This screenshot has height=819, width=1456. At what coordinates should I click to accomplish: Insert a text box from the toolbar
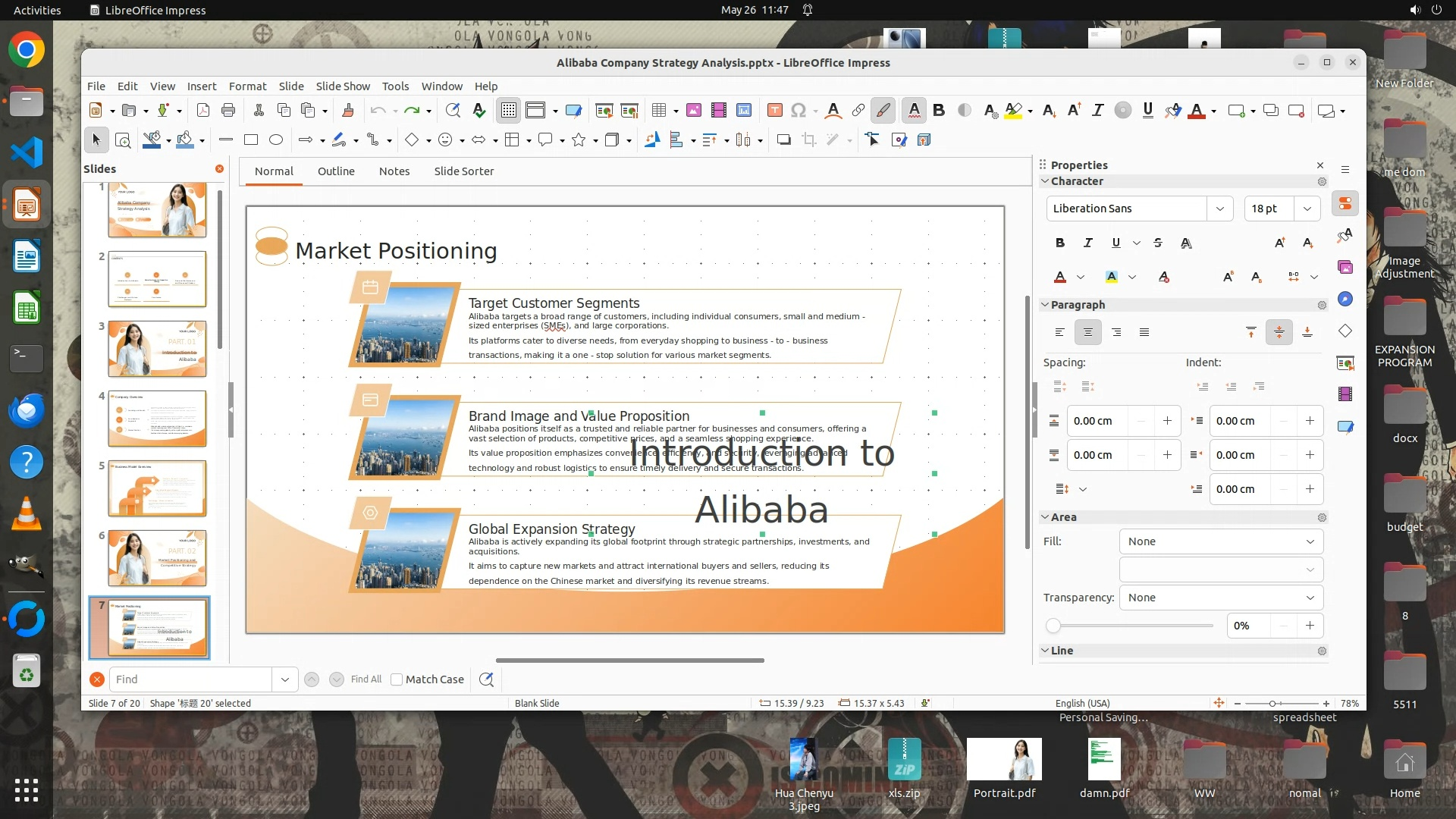774,111
